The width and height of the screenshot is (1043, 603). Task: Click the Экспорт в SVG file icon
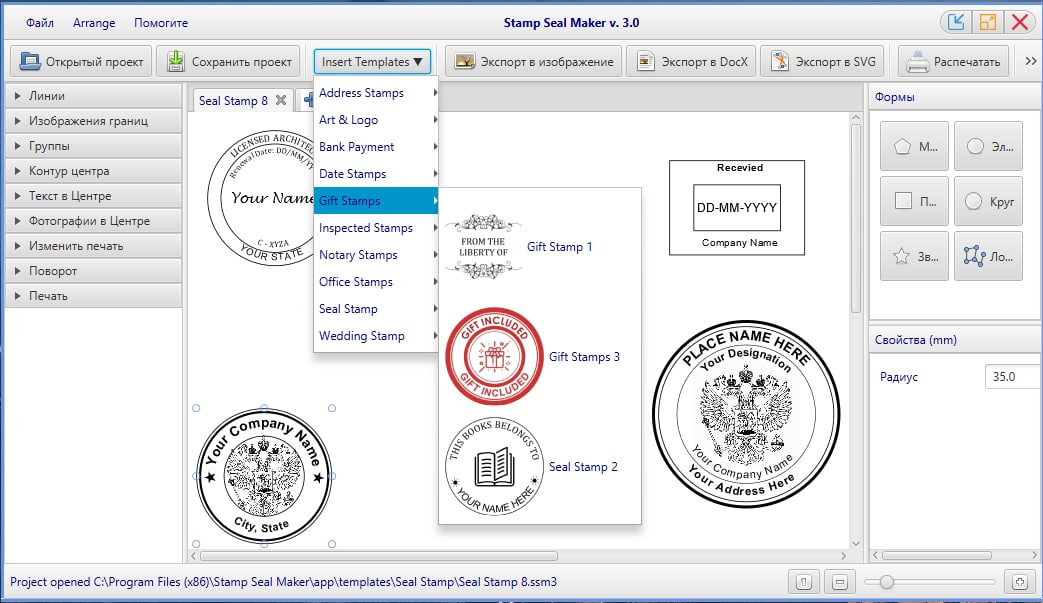(780, 61)
